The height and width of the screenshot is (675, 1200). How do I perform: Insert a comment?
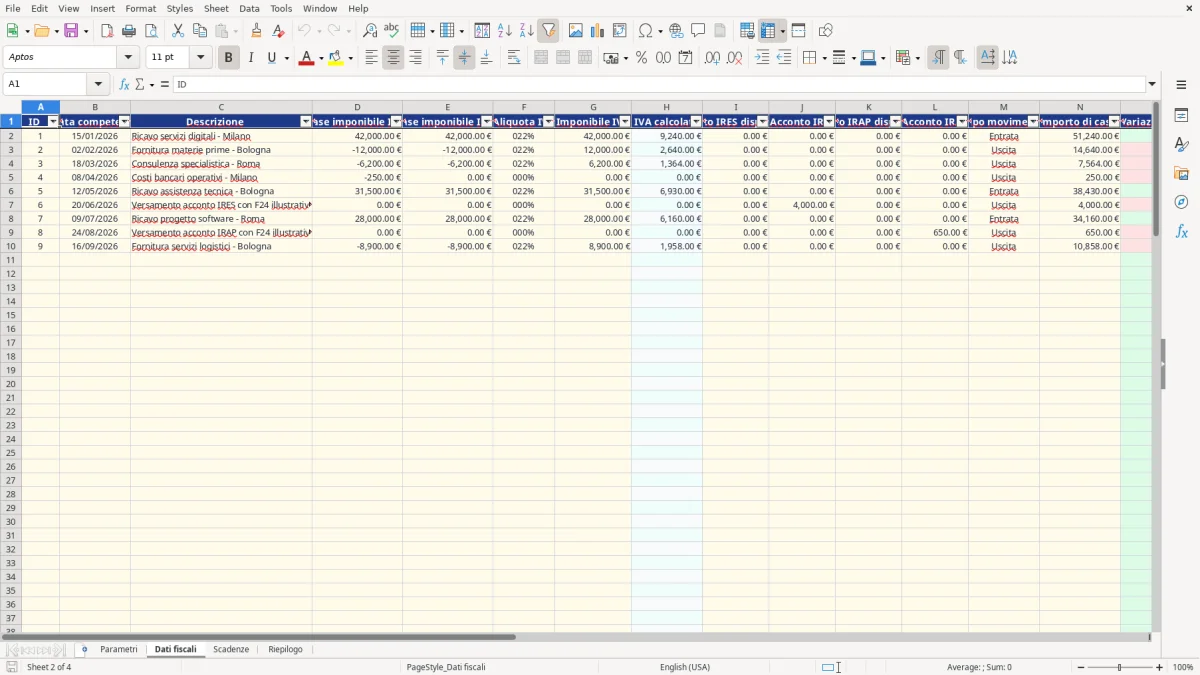click(699, 31)
